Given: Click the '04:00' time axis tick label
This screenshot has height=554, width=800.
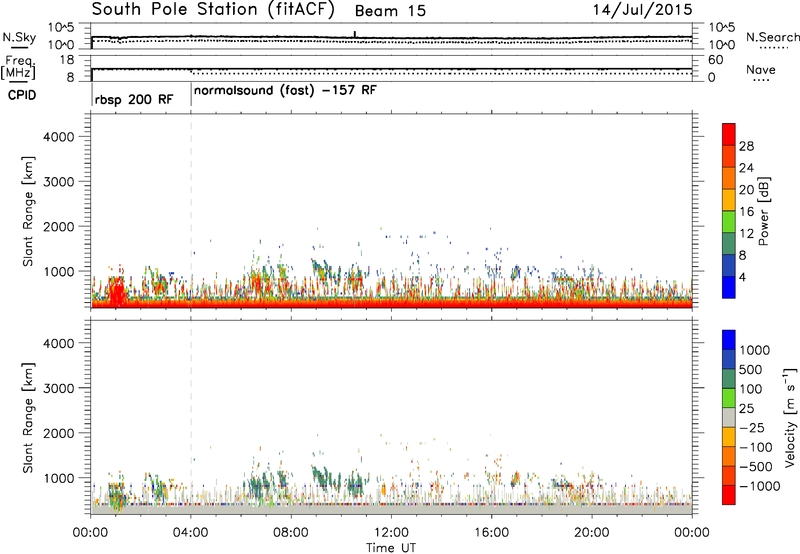Looking at the screenshot, I should (x=191, y=533).
